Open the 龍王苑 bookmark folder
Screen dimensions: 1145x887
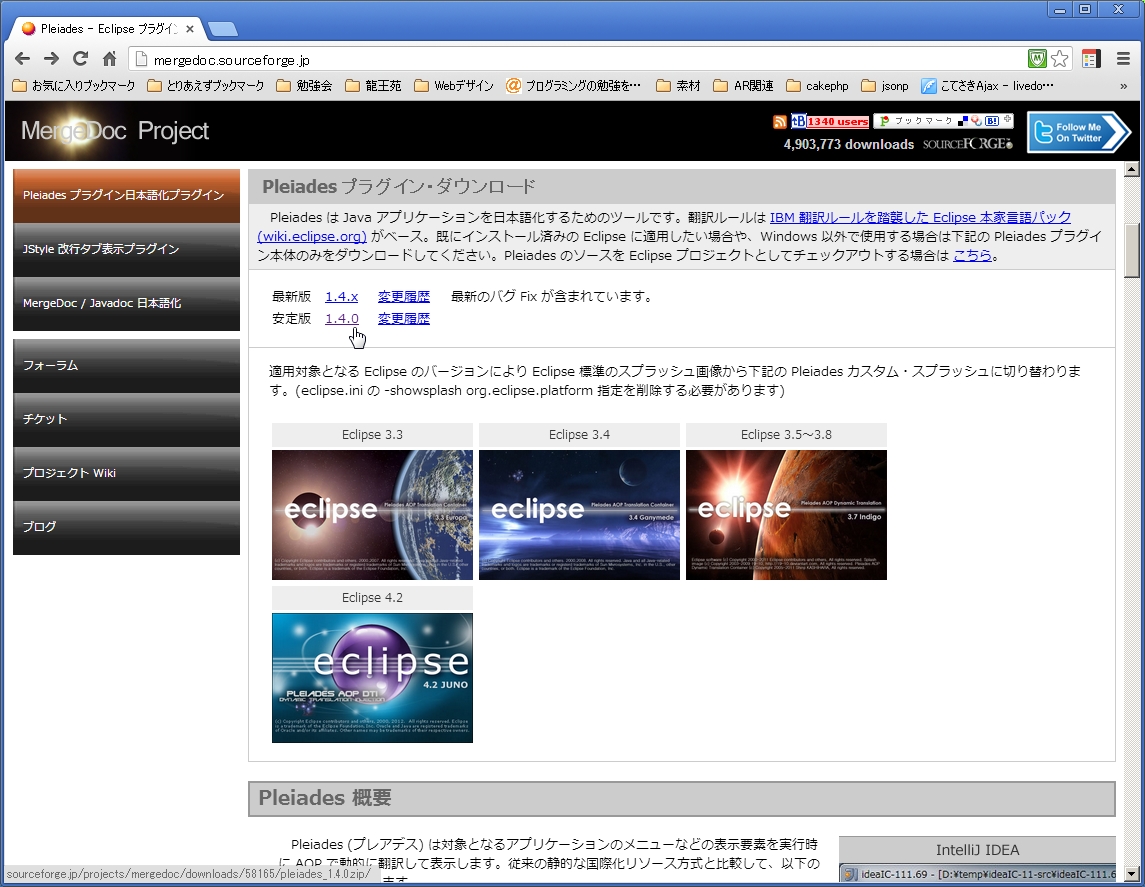[x=373, y=86]
